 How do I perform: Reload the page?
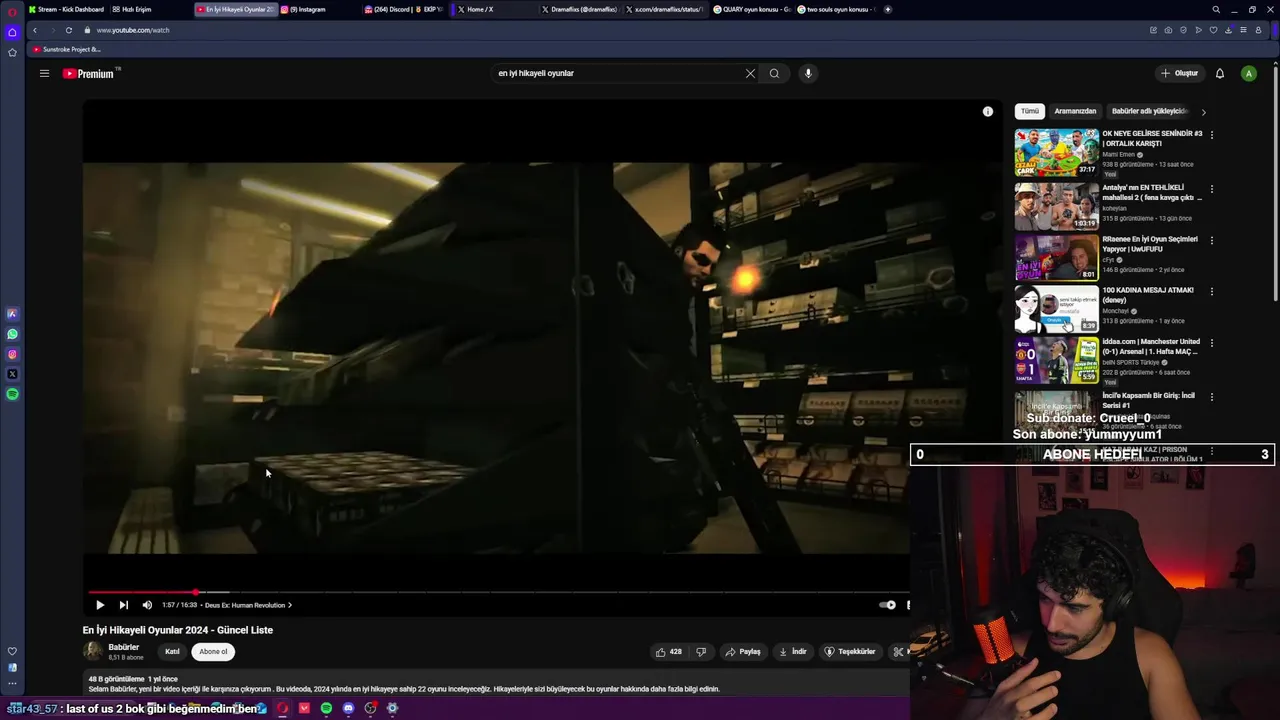[x=69, y=30]
